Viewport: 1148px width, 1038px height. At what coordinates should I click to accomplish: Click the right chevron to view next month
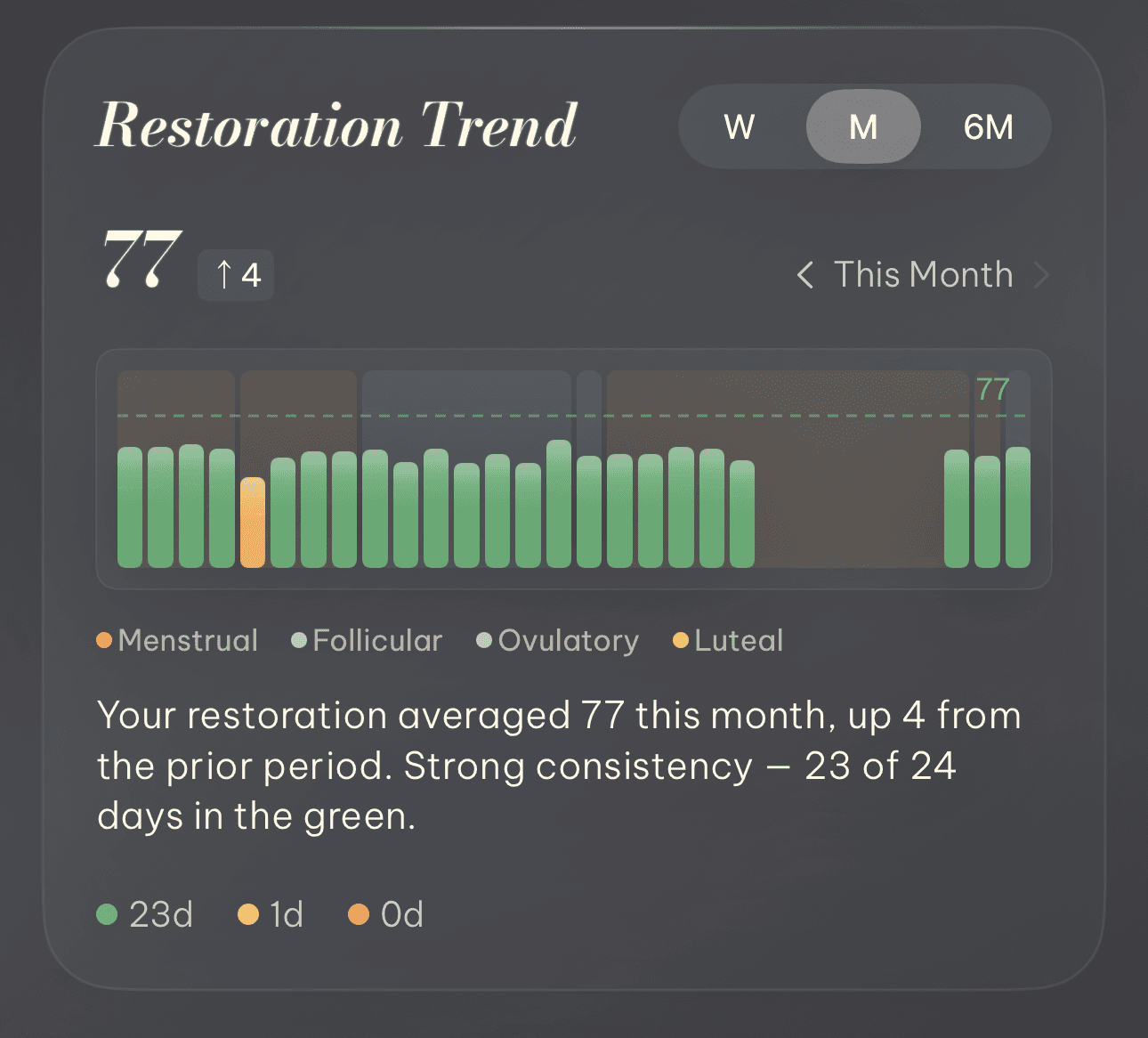1043,275
